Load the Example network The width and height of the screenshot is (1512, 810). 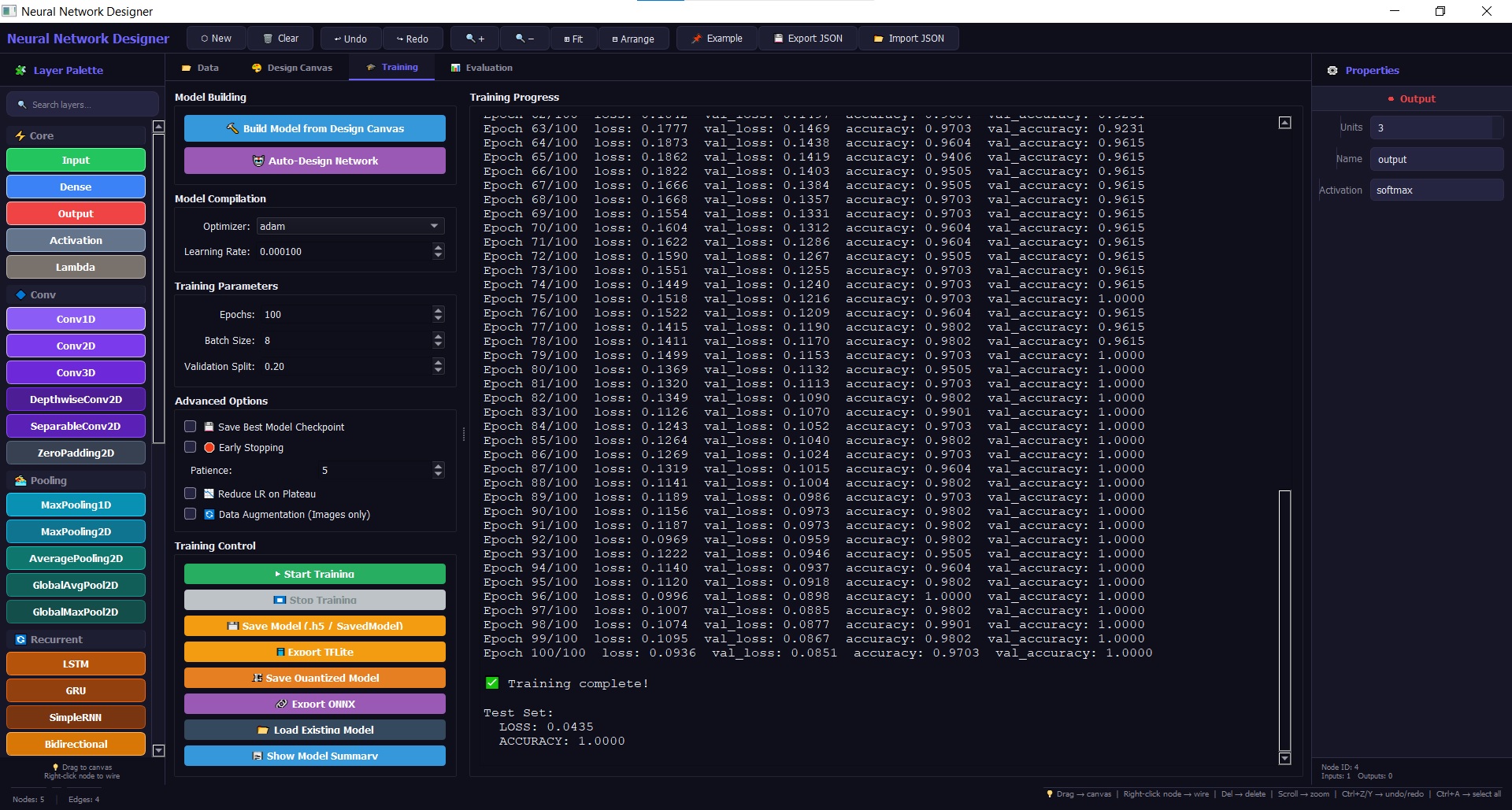[717, 39]
